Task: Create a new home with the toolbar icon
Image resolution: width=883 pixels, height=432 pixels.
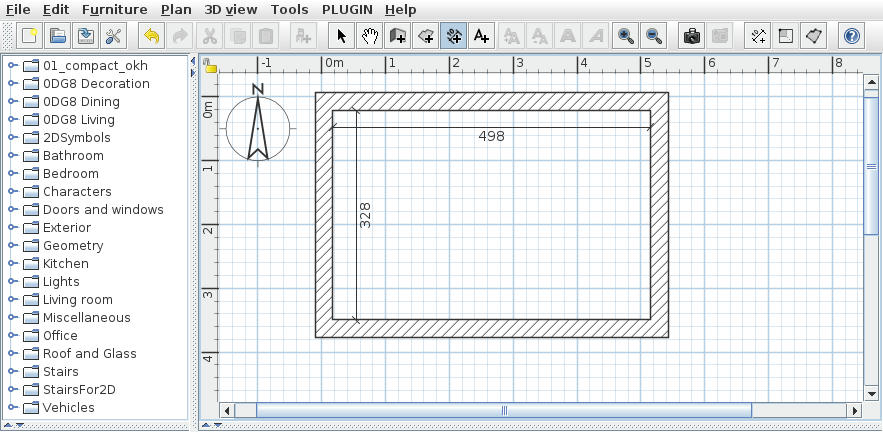Action: (29, 37)
